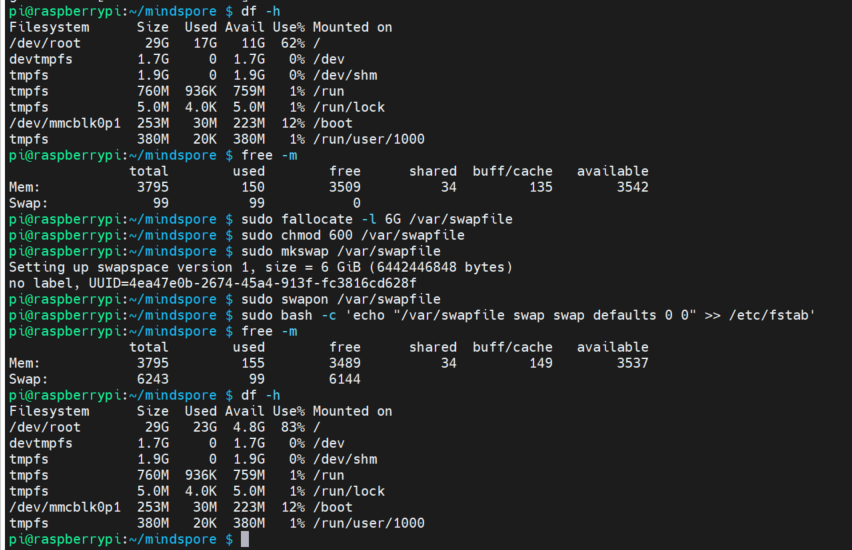This screenshot has width=852, height=550.
Task: Click the free swap value 6144
Action: [x=345, y=379]
